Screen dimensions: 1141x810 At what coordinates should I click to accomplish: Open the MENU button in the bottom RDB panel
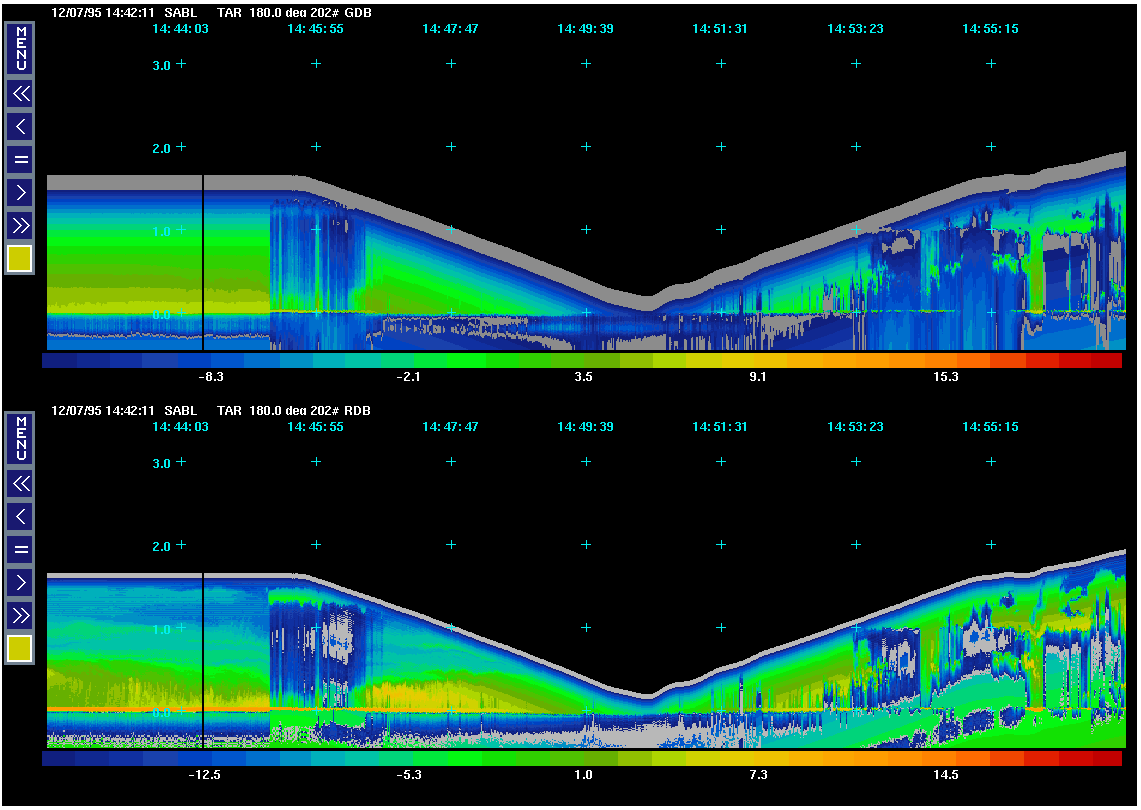point(20,439)
